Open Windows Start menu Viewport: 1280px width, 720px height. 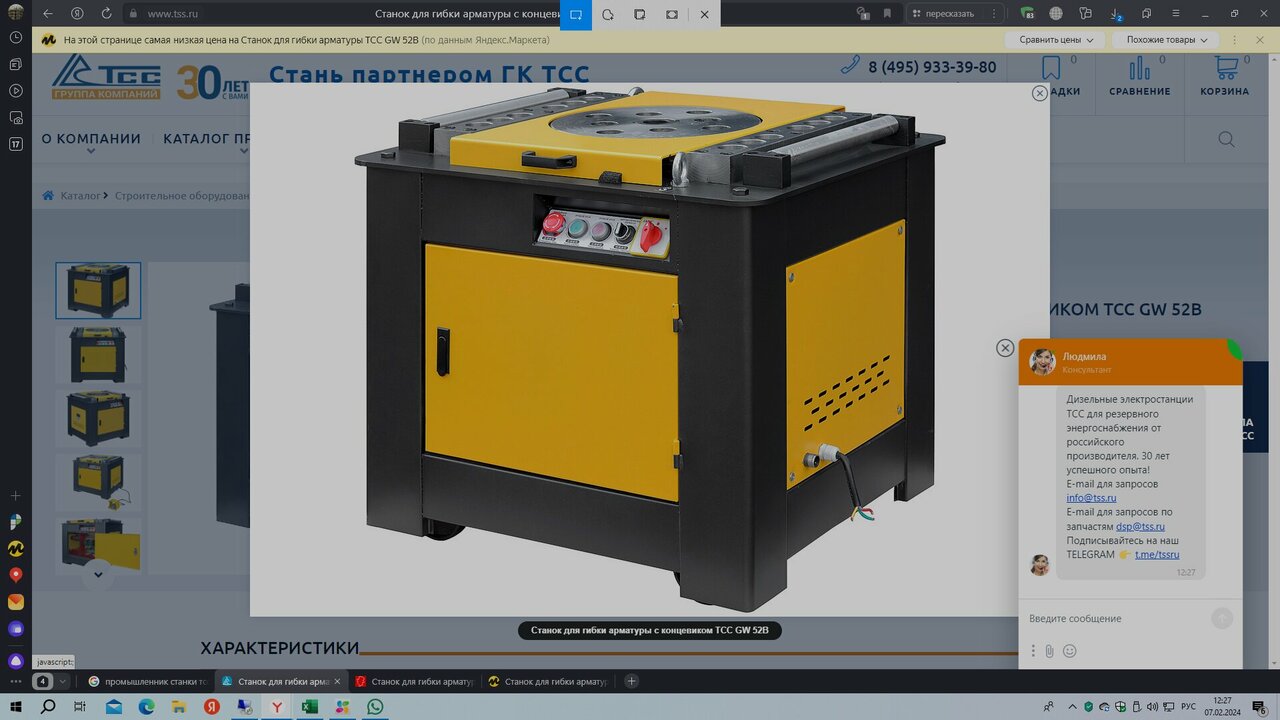tap(15, 707)
